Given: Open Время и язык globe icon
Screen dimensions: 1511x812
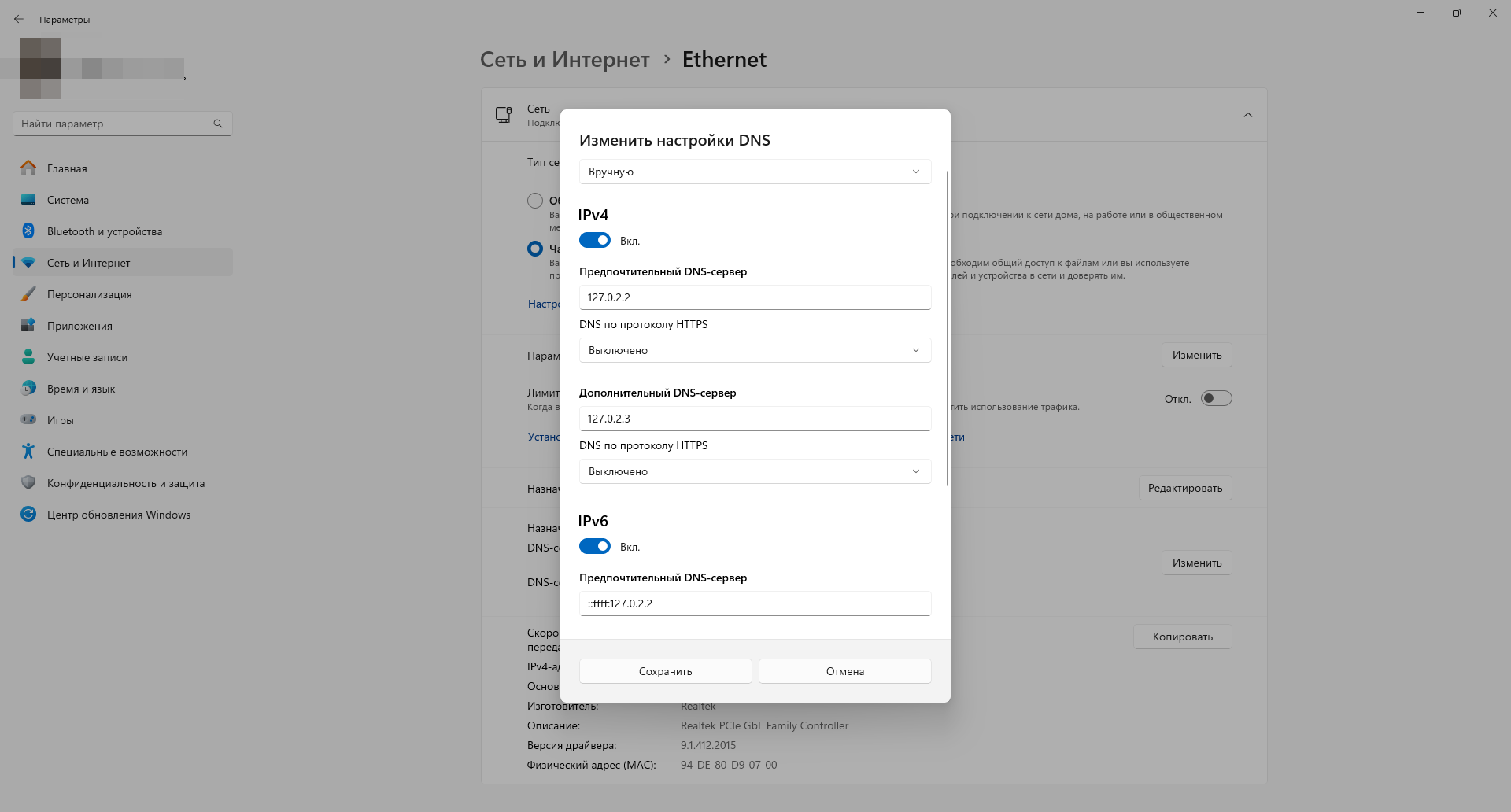Looking at the screenshot, I should 28,389.
